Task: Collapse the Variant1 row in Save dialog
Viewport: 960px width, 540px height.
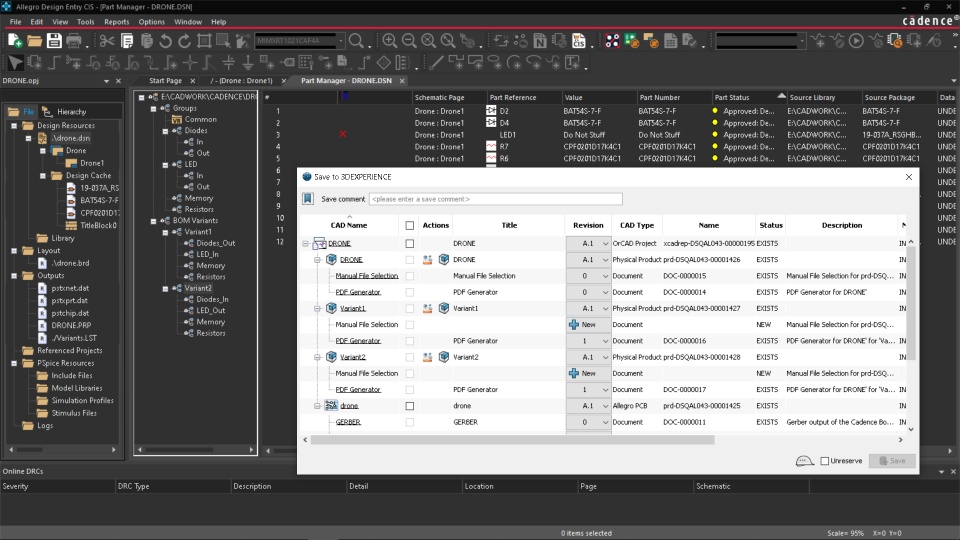Action: coord(317,308)
